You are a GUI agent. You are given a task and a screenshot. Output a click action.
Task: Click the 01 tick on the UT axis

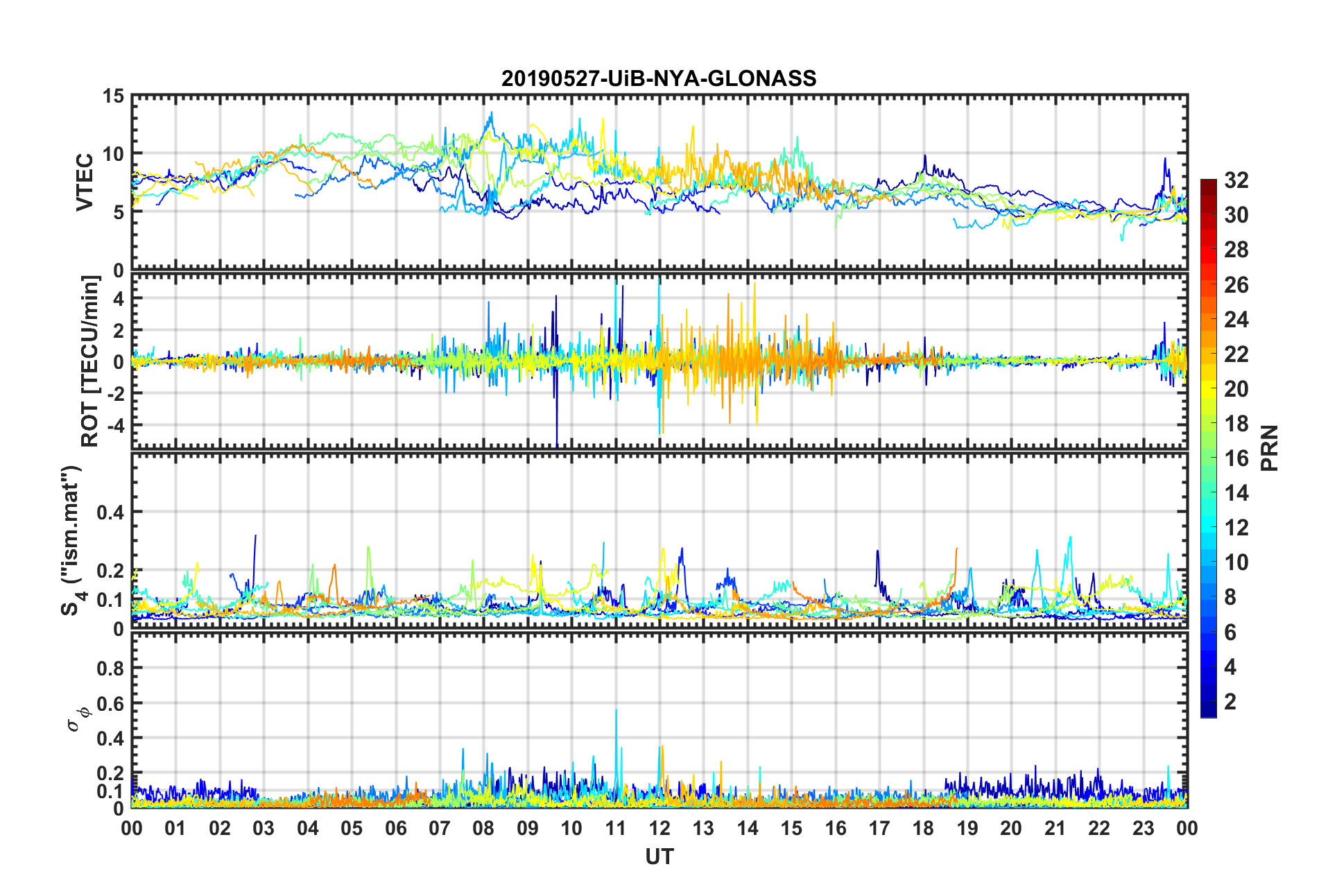[x=175, y=828]
